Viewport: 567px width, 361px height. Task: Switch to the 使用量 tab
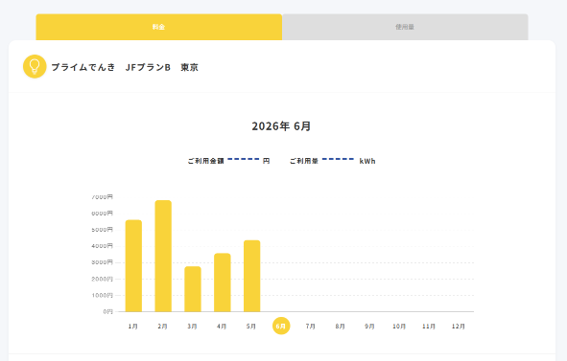coord(405,27)
